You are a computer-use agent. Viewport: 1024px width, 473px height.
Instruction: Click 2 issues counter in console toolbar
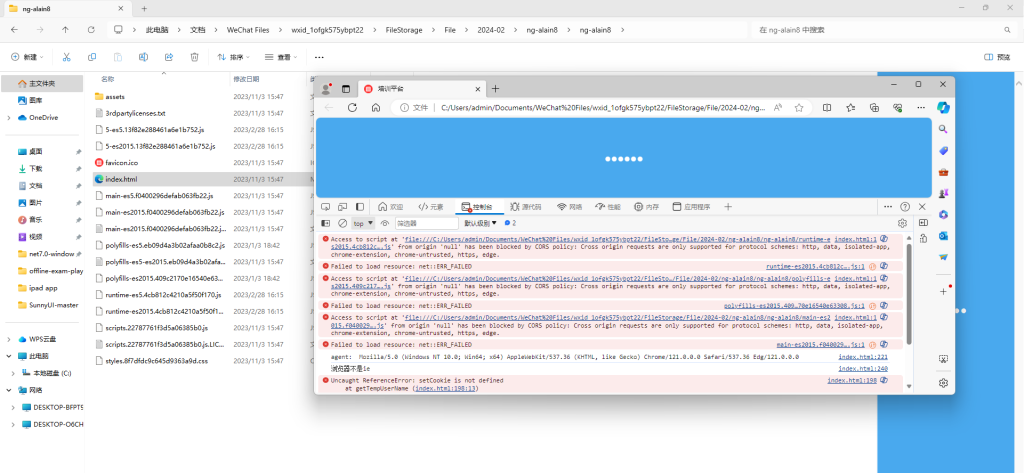[x=511, y=223]
